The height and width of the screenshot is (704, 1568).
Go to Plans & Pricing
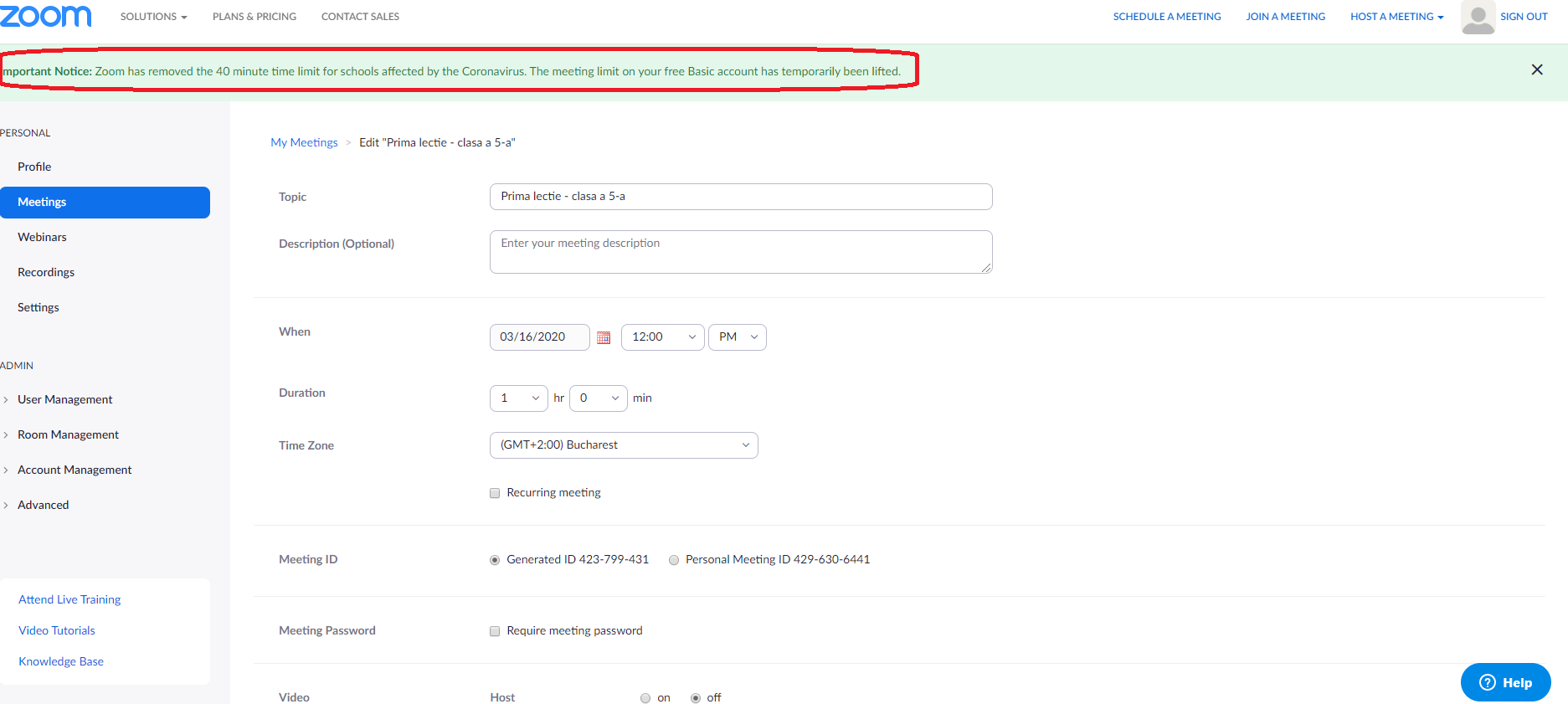click(254, 17)
